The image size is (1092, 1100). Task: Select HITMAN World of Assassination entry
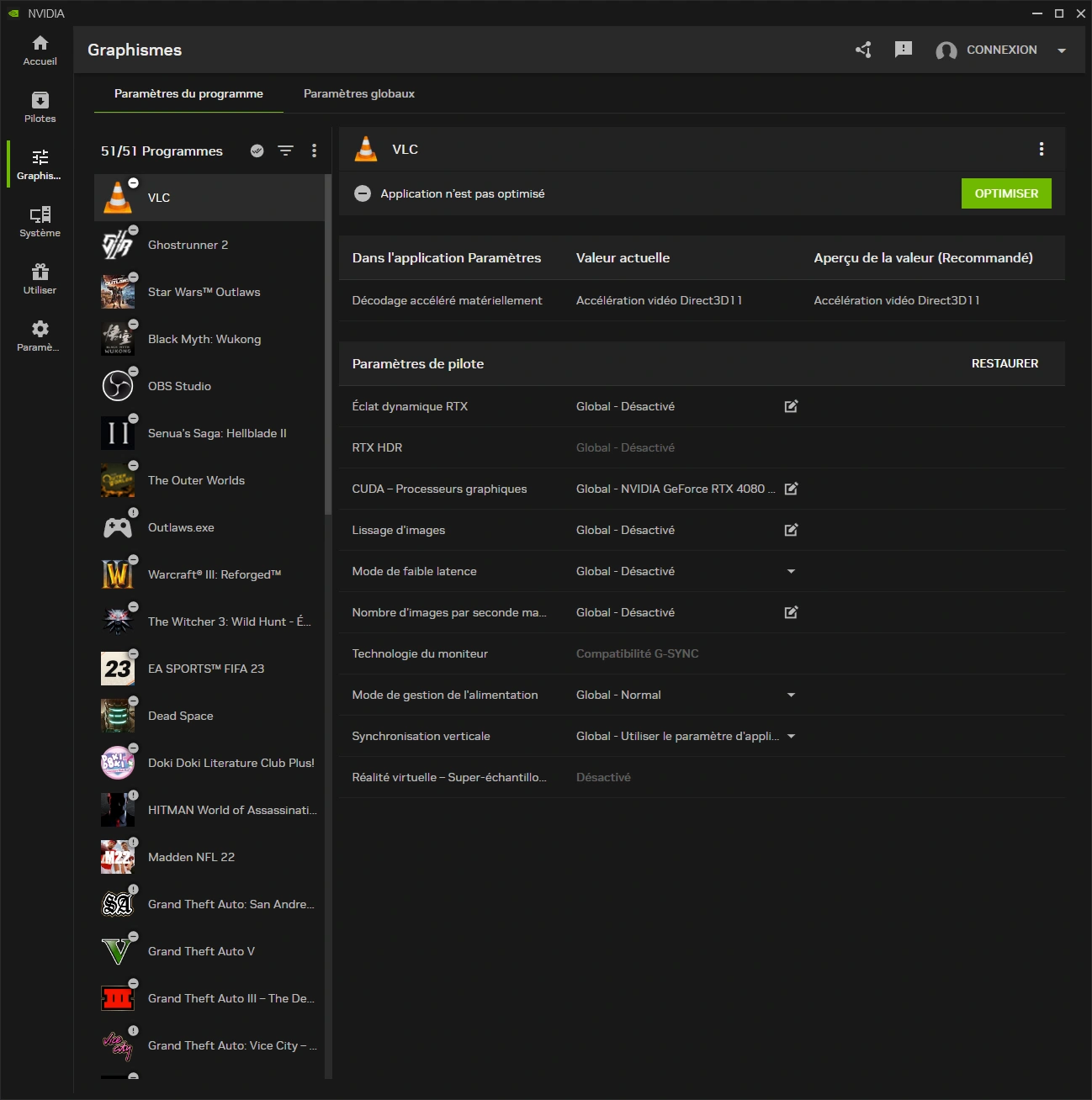[x=209, y=810]
